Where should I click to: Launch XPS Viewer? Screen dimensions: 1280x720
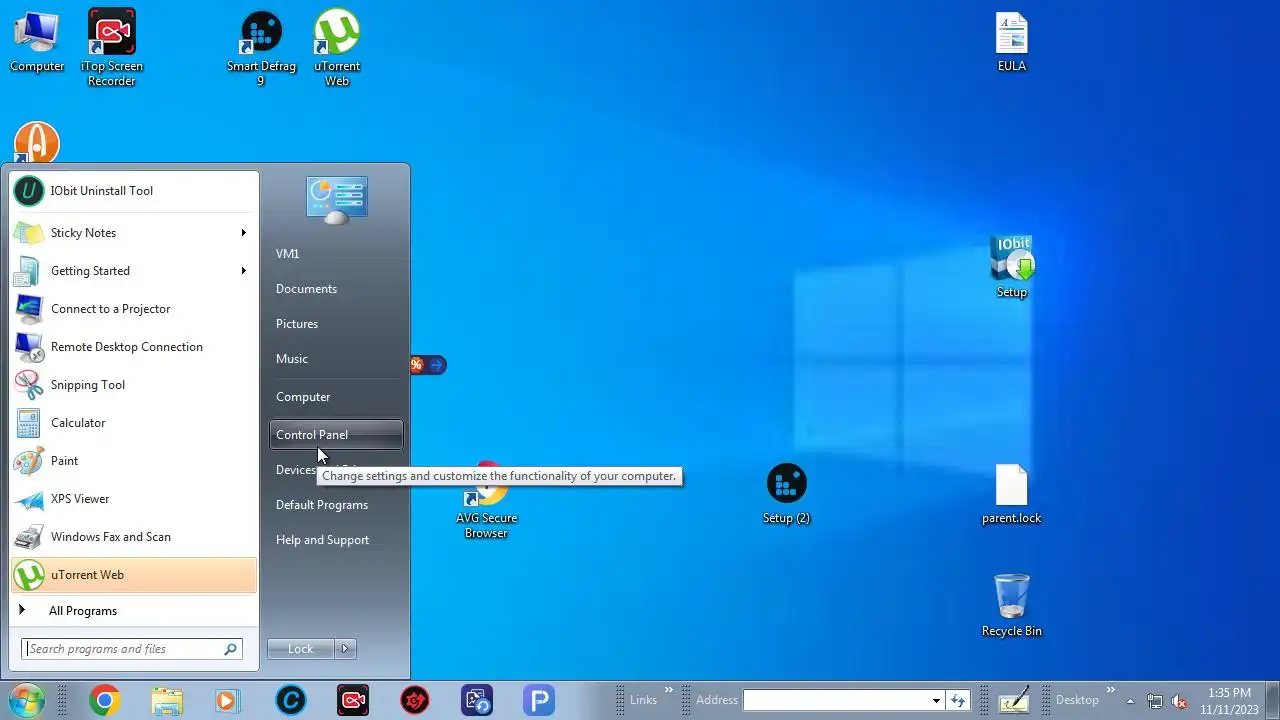tap(134, 499)
